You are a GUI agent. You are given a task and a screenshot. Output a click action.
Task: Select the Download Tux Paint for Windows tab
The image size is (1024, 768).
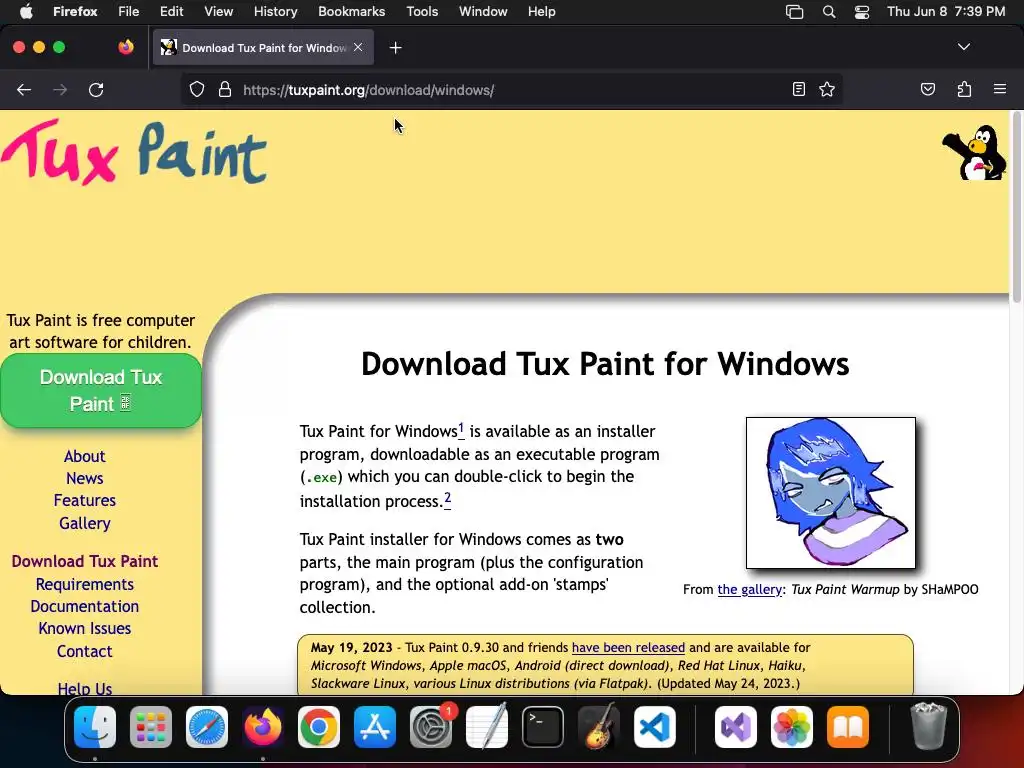(x=263, y=48)
